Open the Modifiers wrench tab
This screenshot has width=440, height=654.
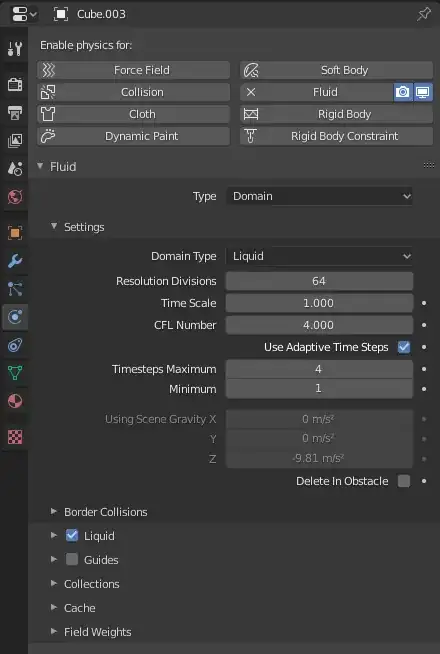coord(15,261)
